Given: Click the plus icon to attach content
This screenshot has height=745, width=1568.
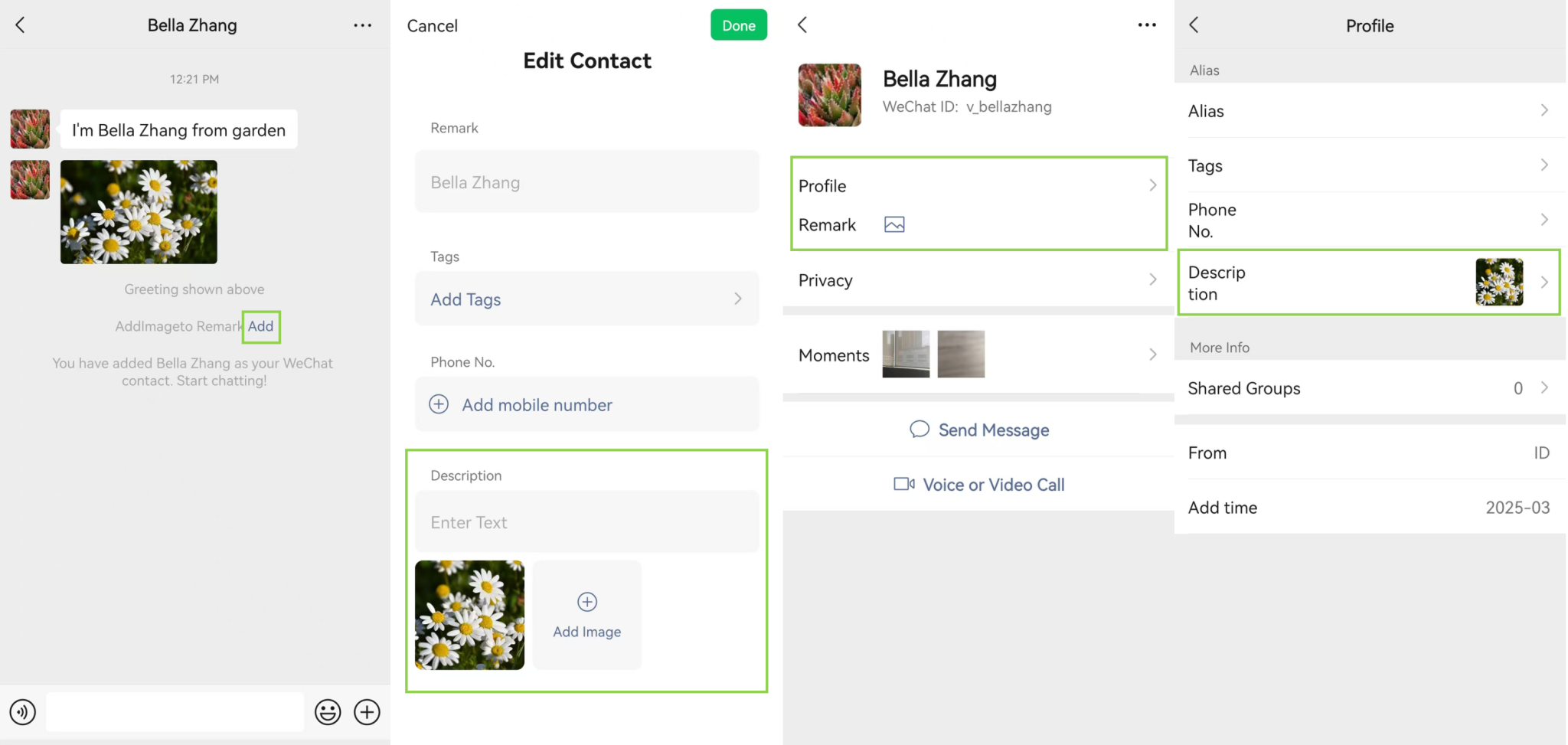Looking at the screenshot, I should coord(367,712).
